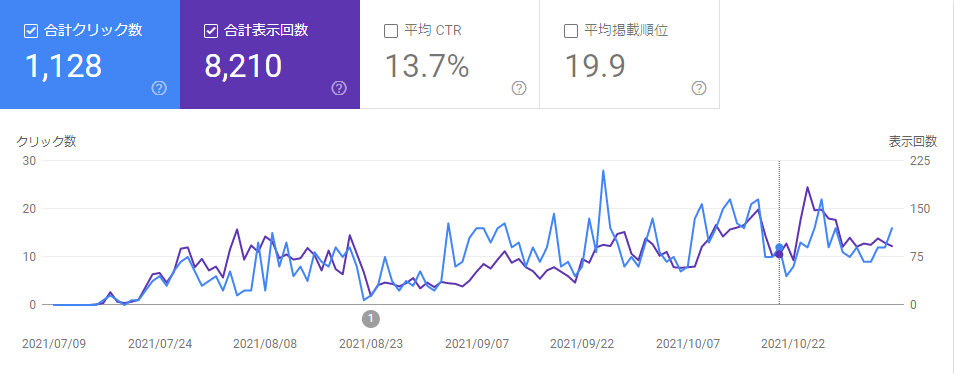Click the 2021/07/24 date label
Viewport: 954px width, 374px height.
pos(160,344)
